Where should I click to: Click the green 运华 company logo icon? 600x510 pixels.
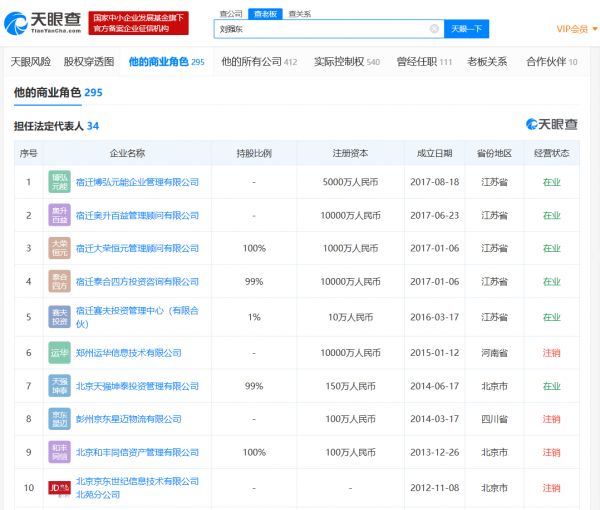[59, 353]
